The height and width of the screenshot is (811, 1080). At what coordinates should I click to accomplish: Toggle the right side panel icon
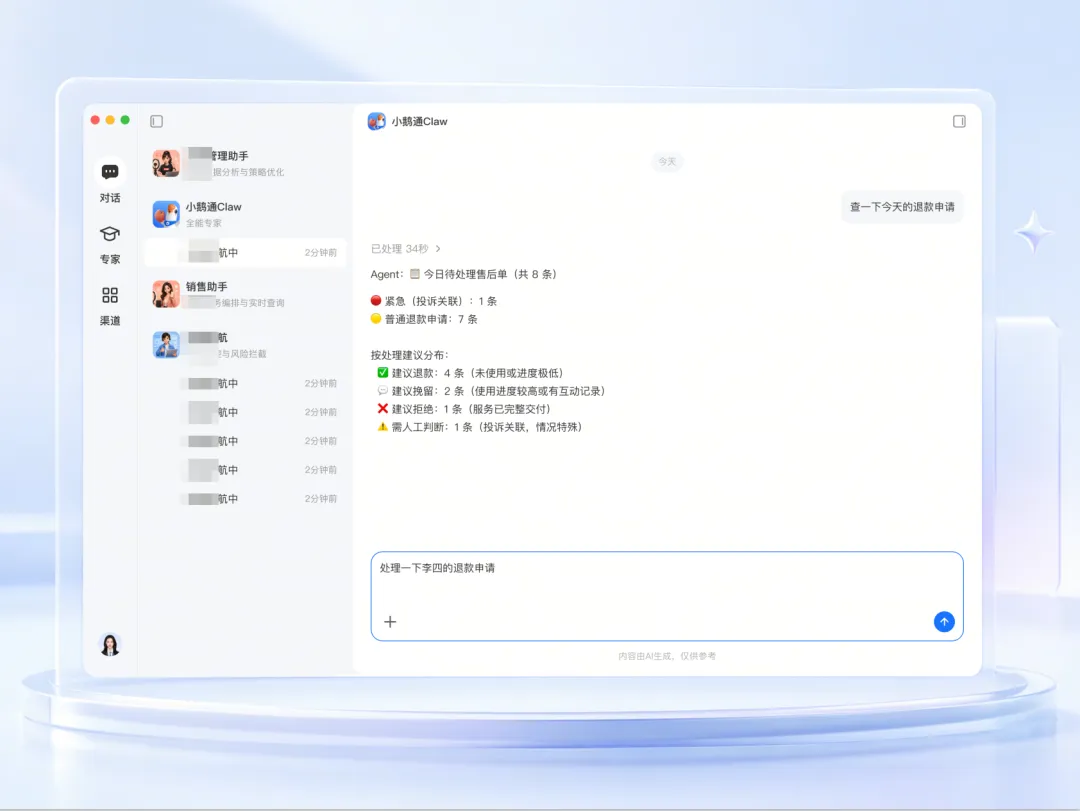pos(959,121)
